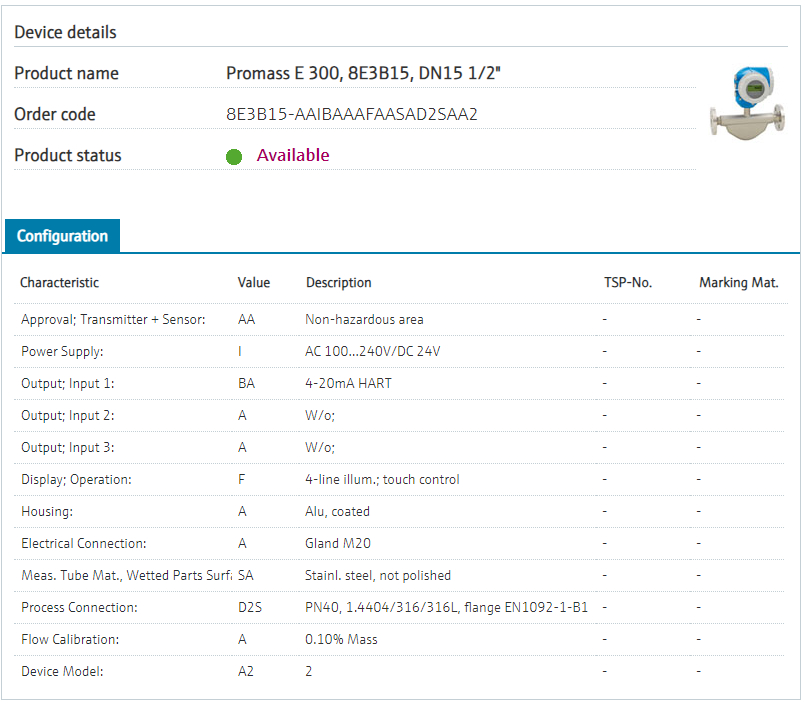Select Output; Input 2 row label
The height and width of the screenshot is (709, 805).
pos(68,415)
